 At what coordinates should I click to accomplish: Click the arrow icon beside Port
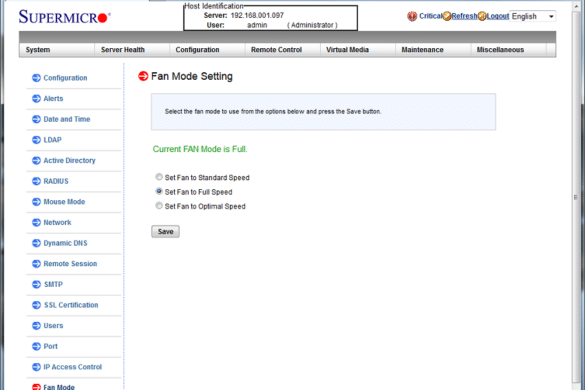[36, 346]
